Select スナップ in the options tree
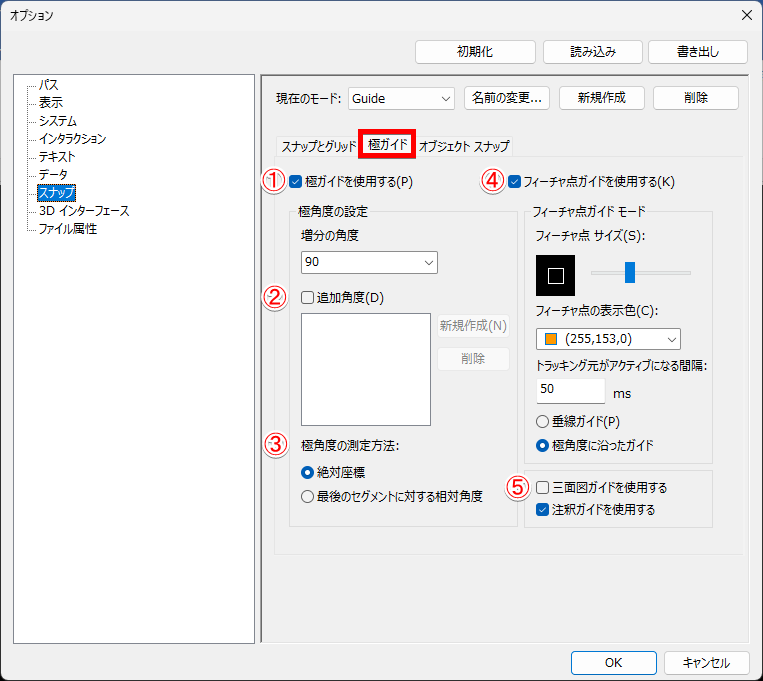This screenshot has height=681, width=763. (56, 193)
